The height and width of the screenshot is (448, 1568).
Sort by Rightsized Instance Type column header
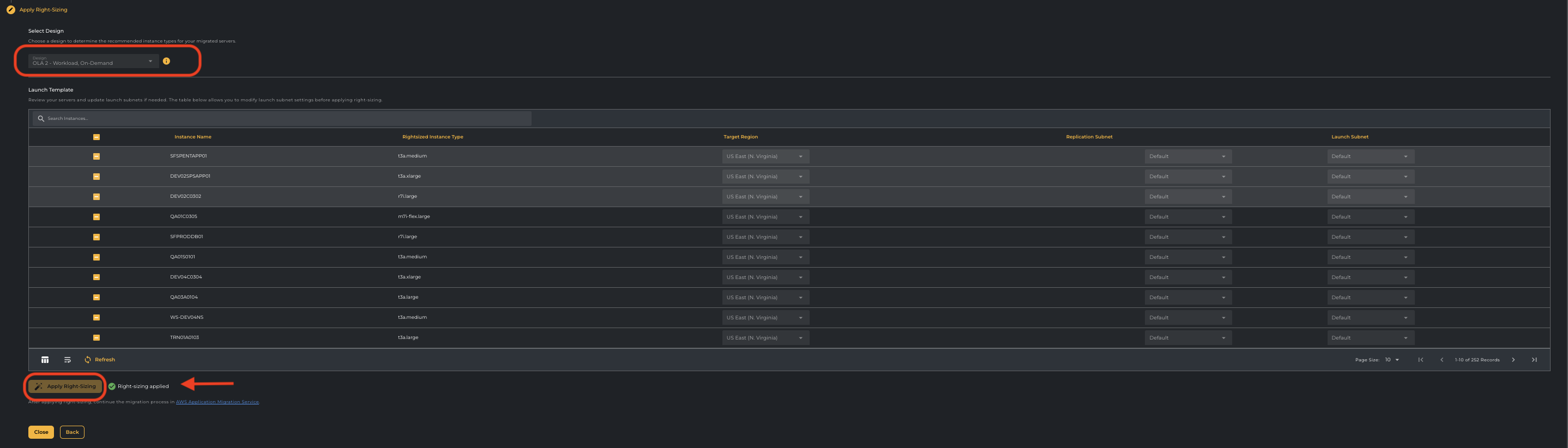click(x=432, y=137)
